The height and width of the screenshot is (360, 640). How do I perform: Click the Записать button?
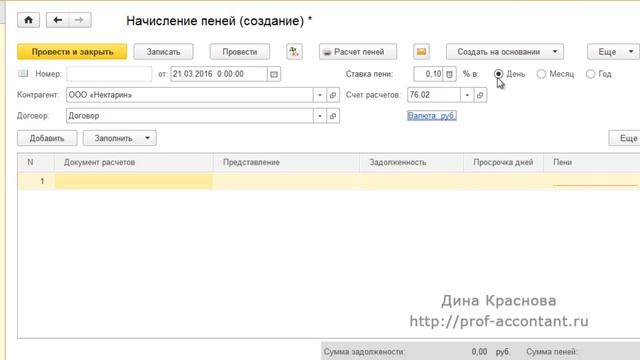click(x=163, y=52)
